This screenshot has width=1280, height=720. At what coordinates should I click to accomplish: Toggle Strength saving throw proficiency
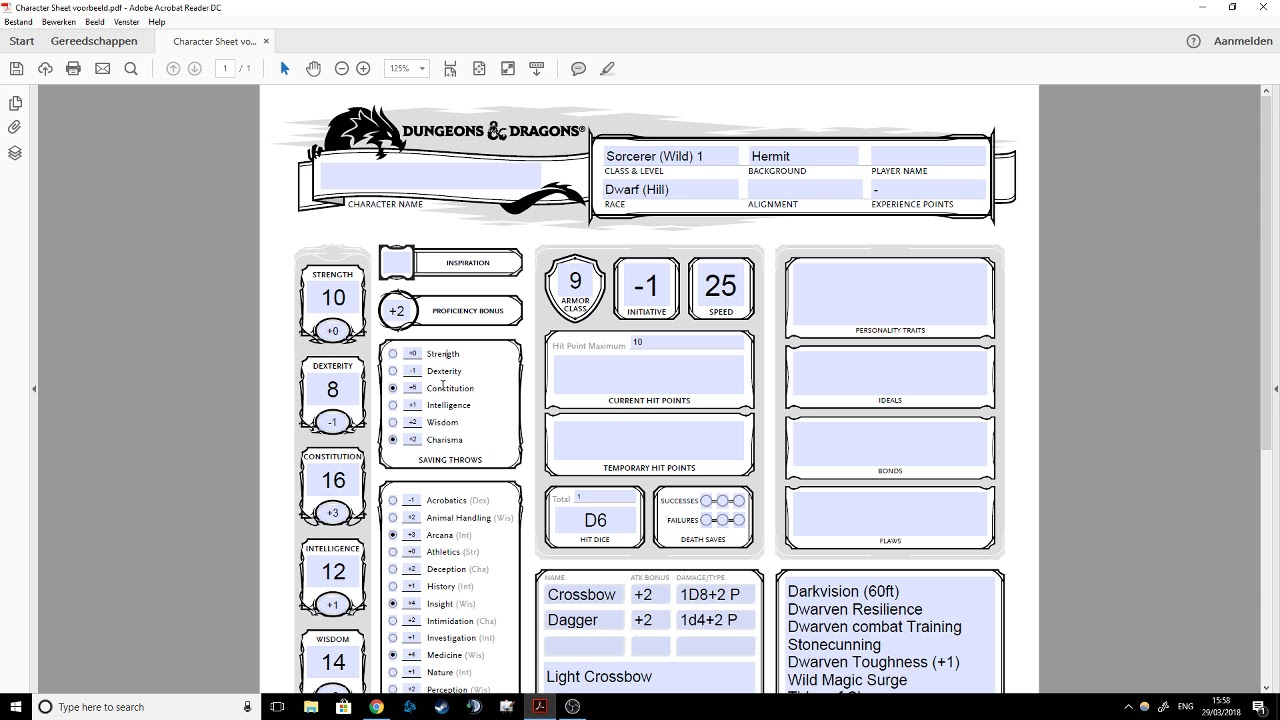(x=393, y=354)
